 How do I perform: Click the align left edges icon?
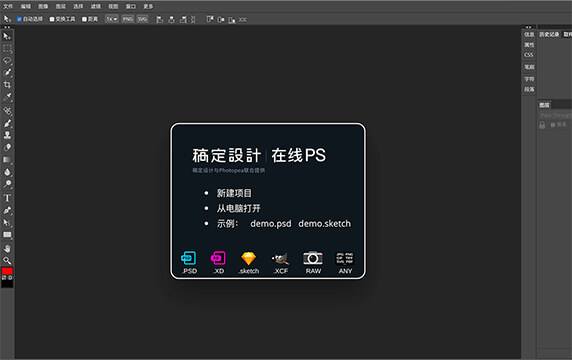[x=159, y=19]
